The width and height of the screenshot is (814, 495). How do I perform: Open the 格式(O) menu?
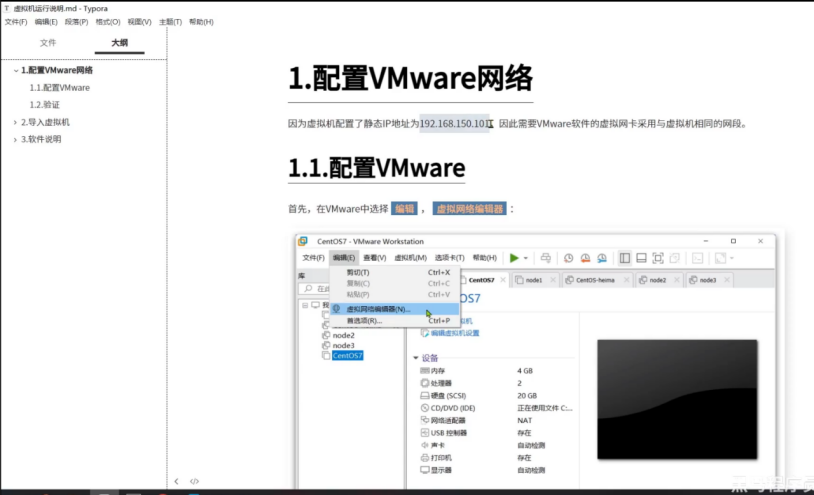click(x=107, y=22)
